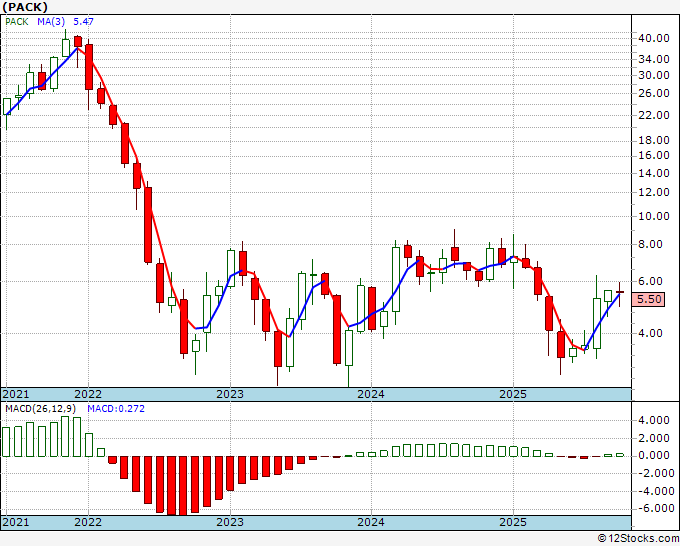This screenshot has height=546, width=680.
Task: Click 2022 on the price chart time axis
Action: (88, 394)
